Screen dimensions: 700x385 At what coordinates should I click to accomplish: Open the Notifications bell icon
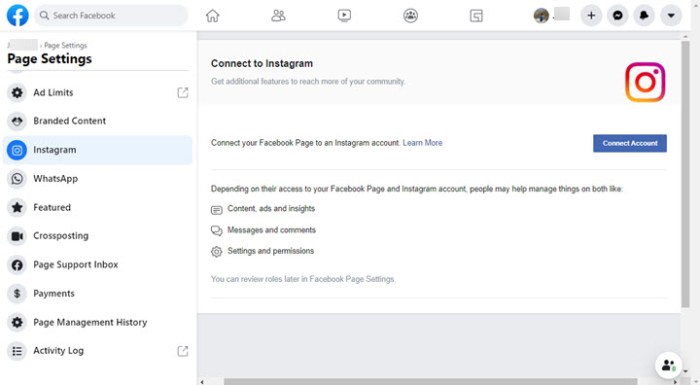coord(644,16)
